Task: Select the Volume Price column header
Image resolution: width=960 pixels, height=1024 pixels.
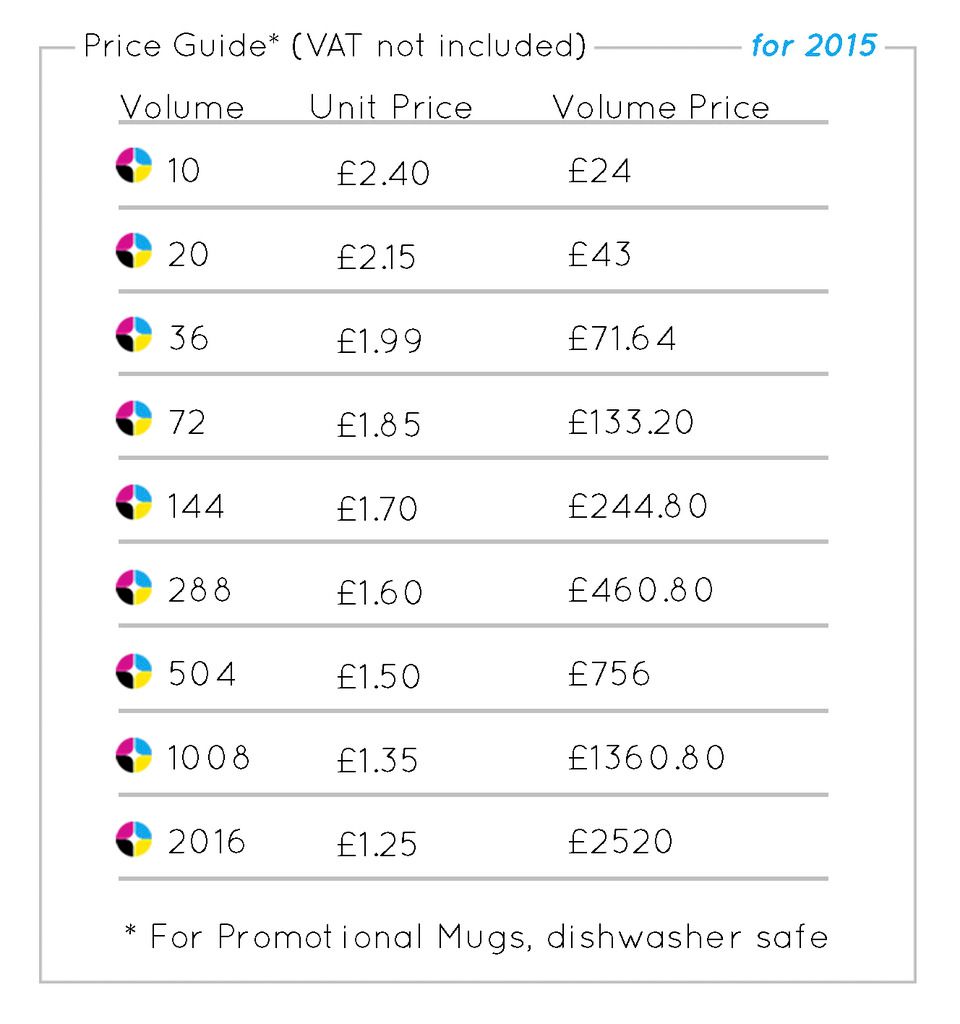Action: click(661, 107)
